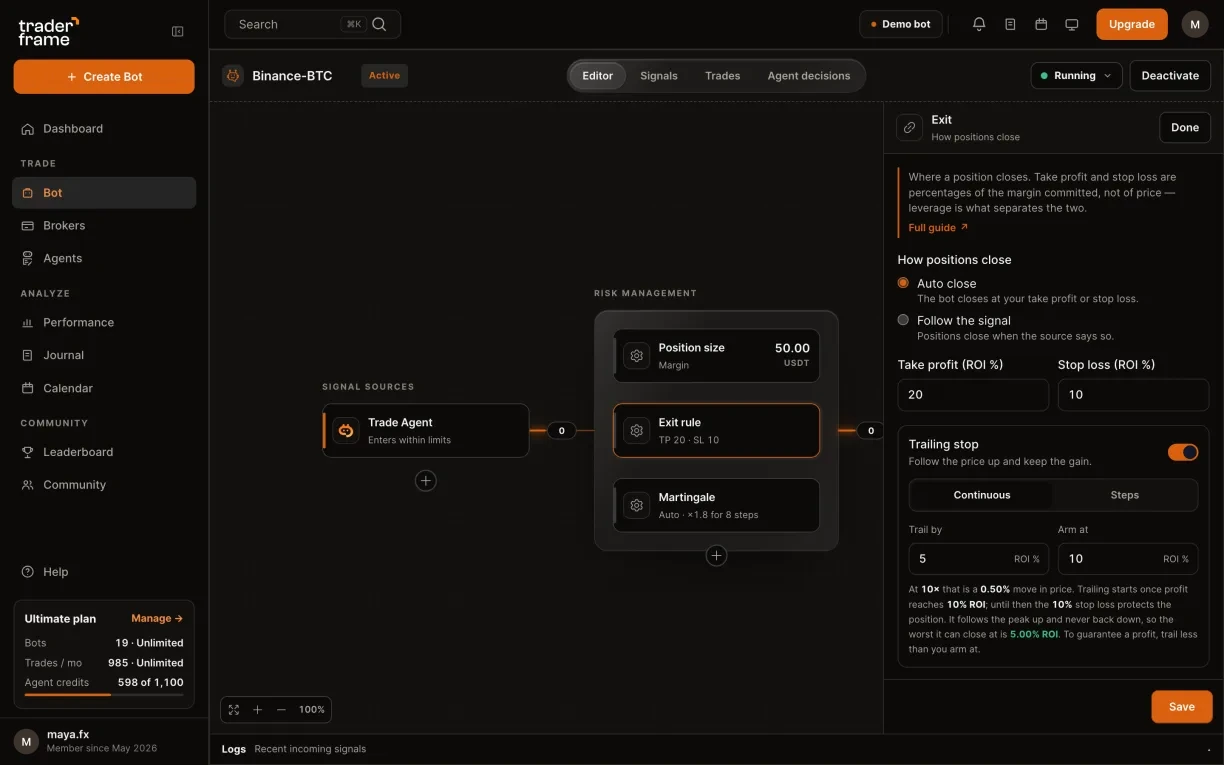Collapse the sidebar with the panel icon
Screen dimensions: 1224x765
tap(178, 31)
